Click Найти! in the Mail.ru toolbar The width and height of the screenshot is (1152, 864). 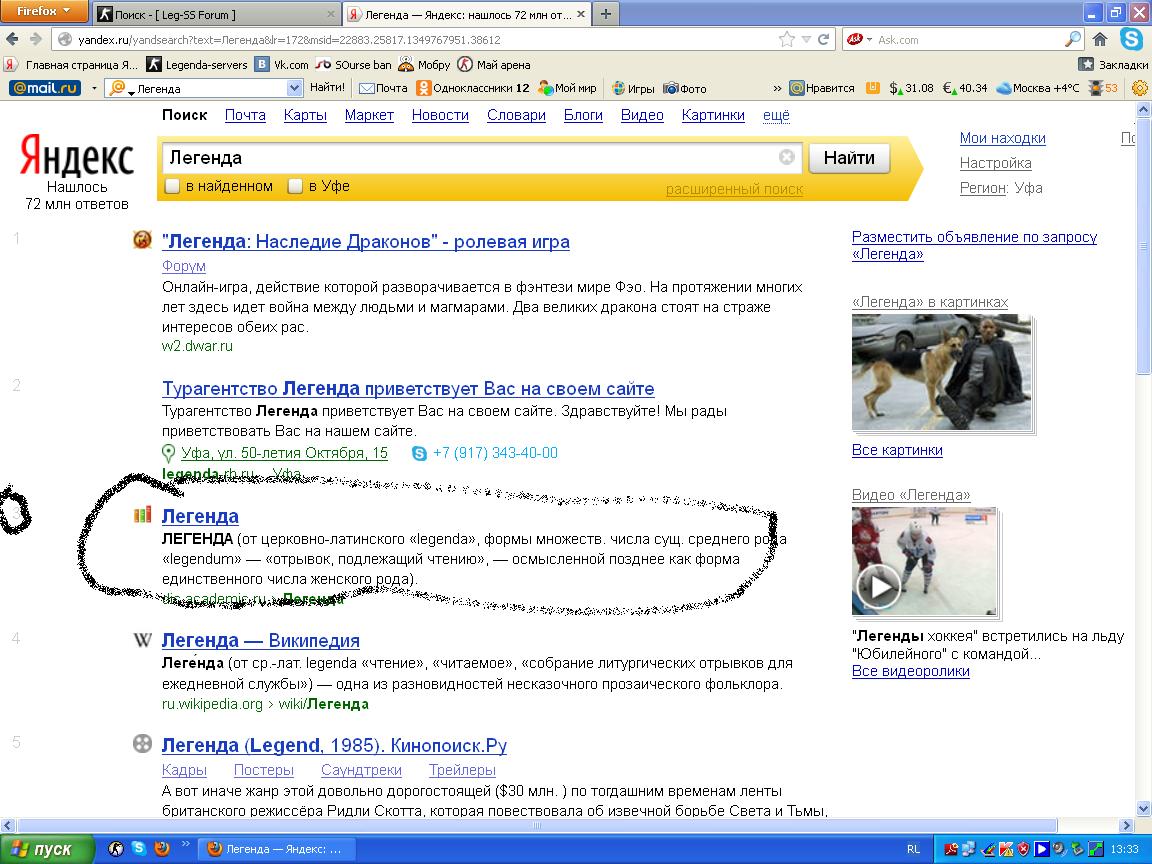click(x=327, y=87)
